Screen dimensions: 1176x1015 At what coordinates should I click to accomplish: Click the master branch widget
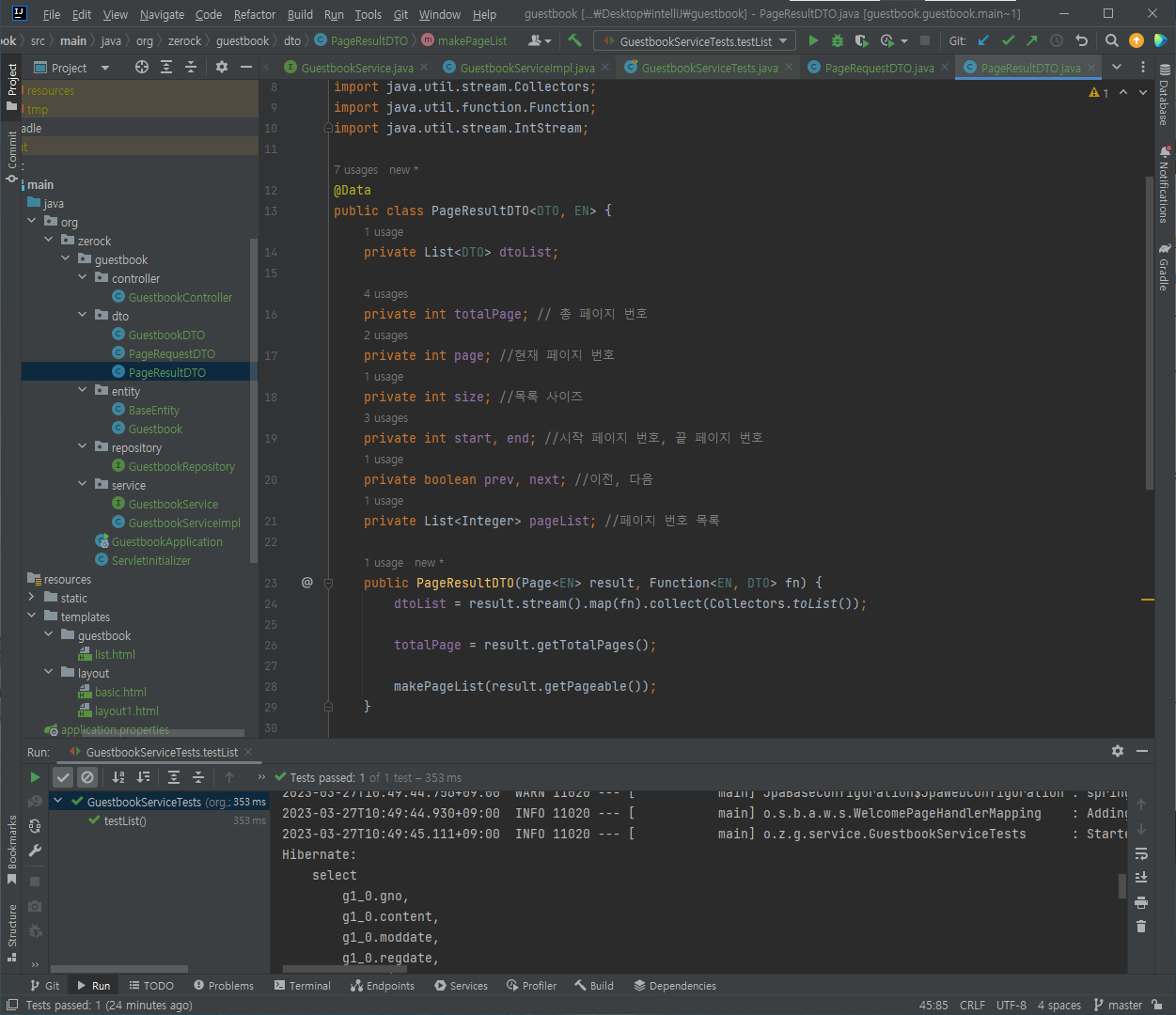tap(1118, 1005)
